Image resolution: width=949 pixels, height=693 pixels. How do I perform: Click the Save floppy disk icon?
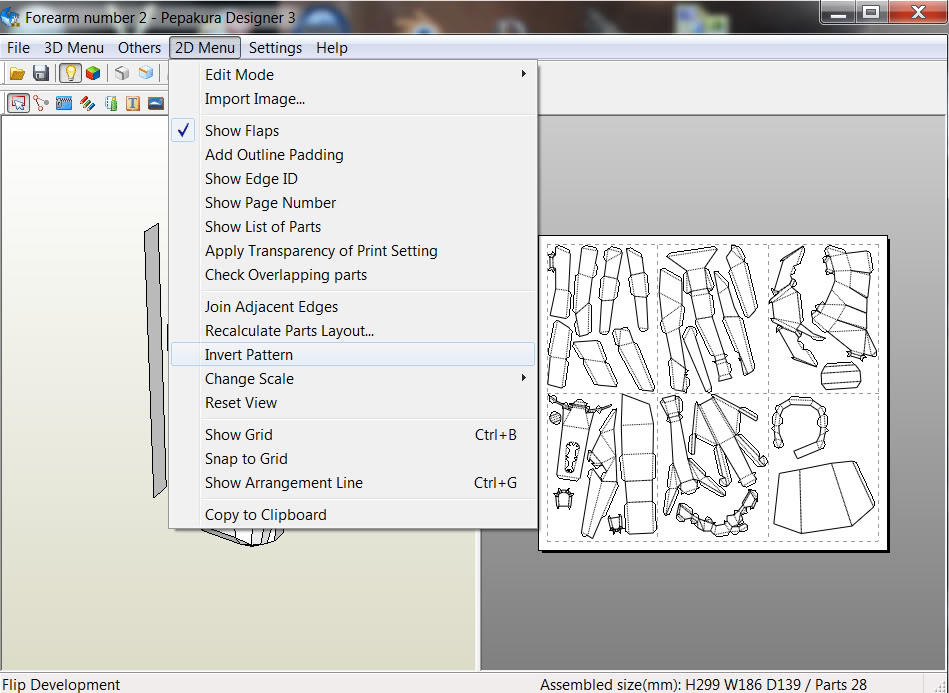[x=41, y=73]
